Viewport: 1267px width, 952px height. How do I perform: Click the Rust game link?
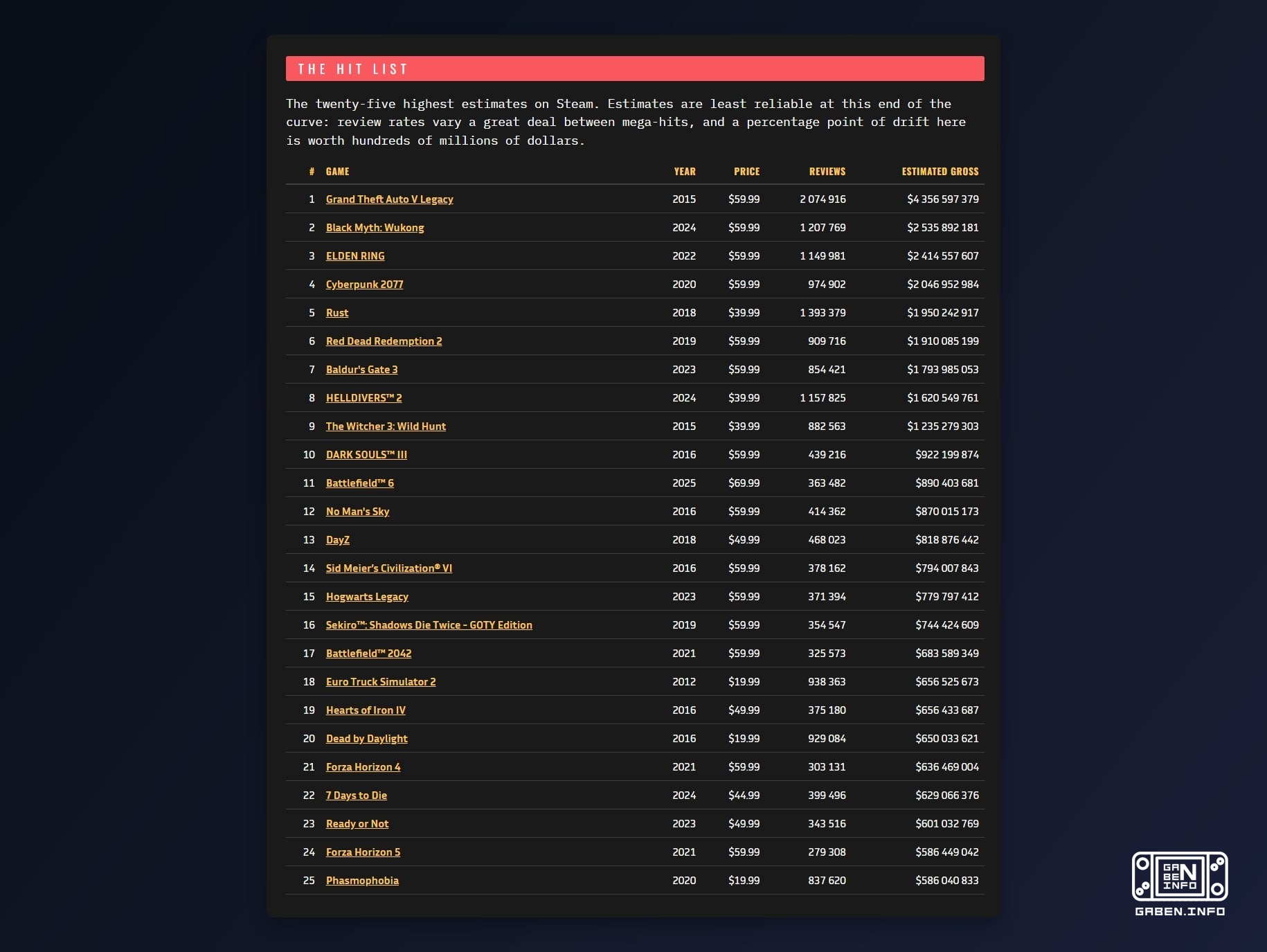click(x=337, y=313)
